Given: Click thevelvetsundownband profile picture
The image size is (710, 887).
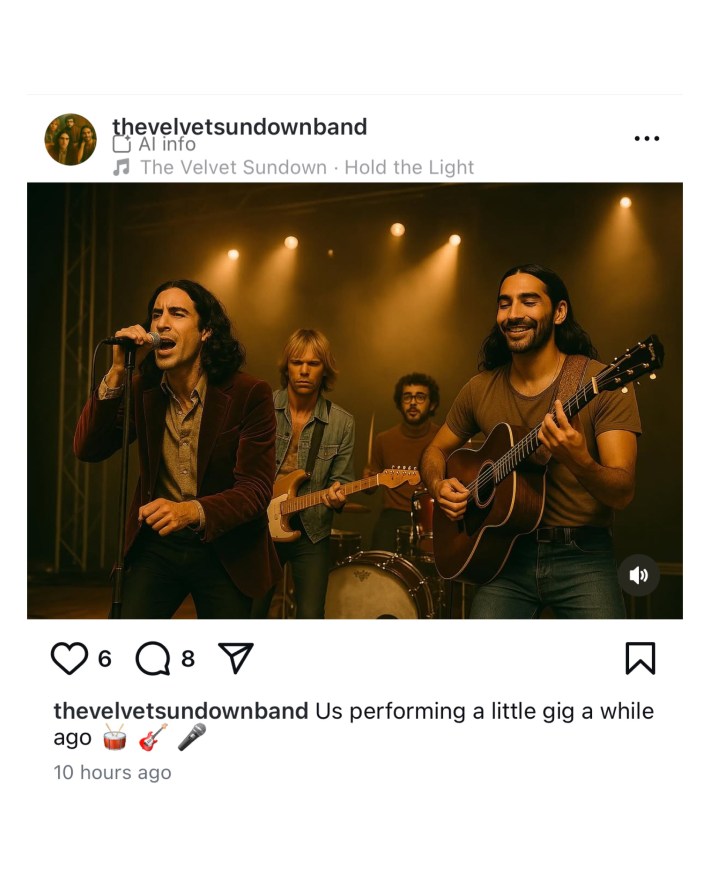Looking at the screenshot, I should click(x=71, y=139).
